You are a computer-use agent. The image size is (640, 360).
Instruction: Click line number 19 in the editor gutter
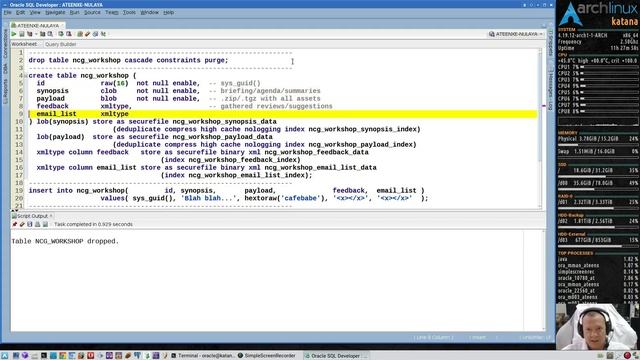[x=19, y=191]
